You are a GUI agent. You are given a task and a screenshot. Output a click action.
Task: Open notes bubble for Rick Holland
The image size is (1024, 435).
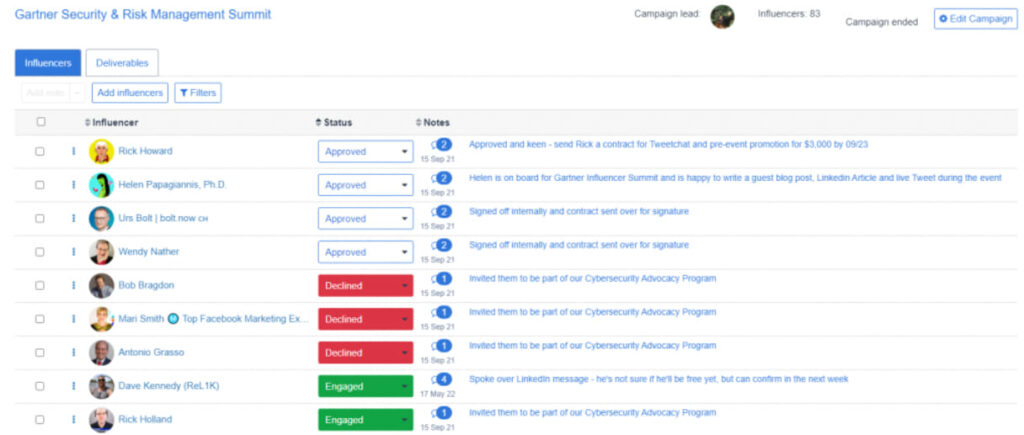tap(441, 413)
